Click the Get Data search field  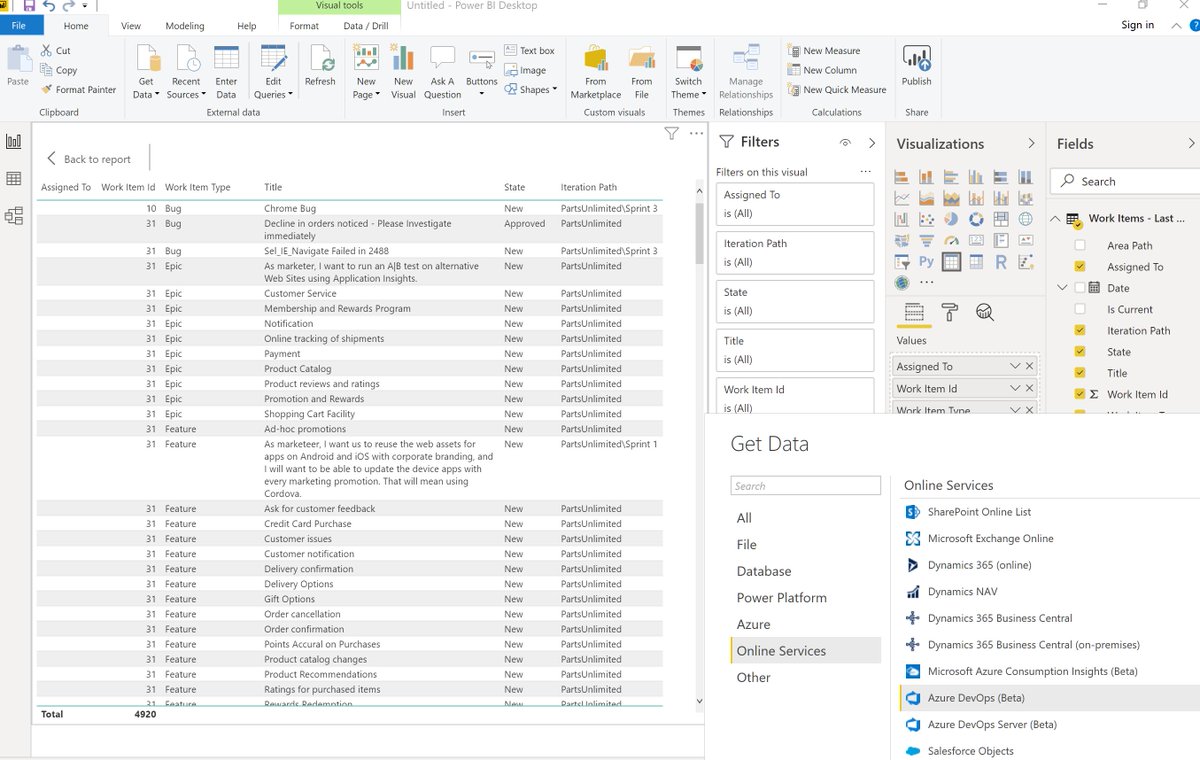click(805, 486)
